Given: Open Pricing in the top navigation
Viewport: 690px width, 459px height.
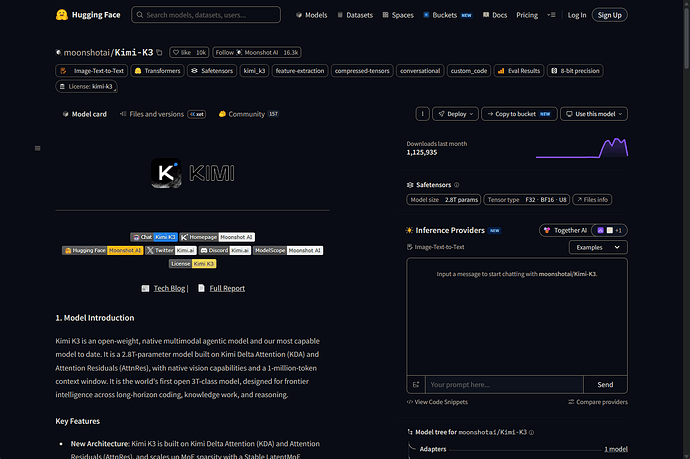Looking at the screenshot, I should tap(527, 15).
